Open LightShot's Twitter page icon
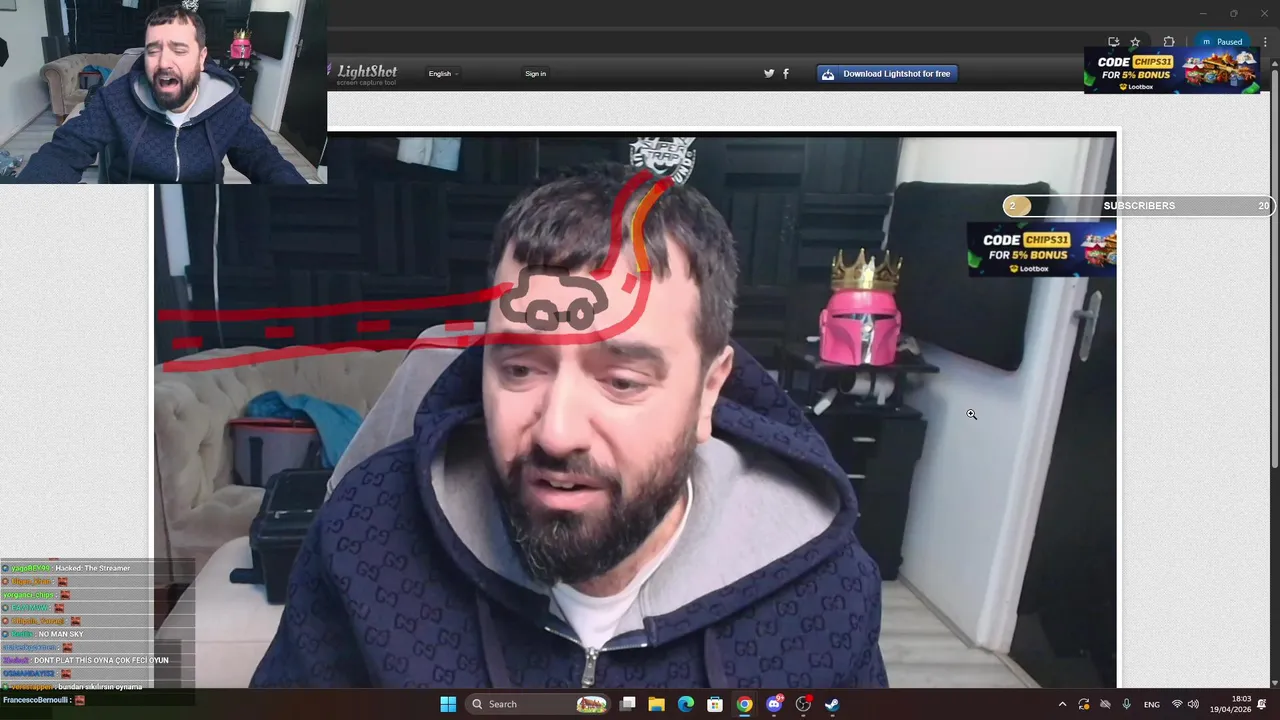Screen dimensions: 1280x720 (769, 73)
